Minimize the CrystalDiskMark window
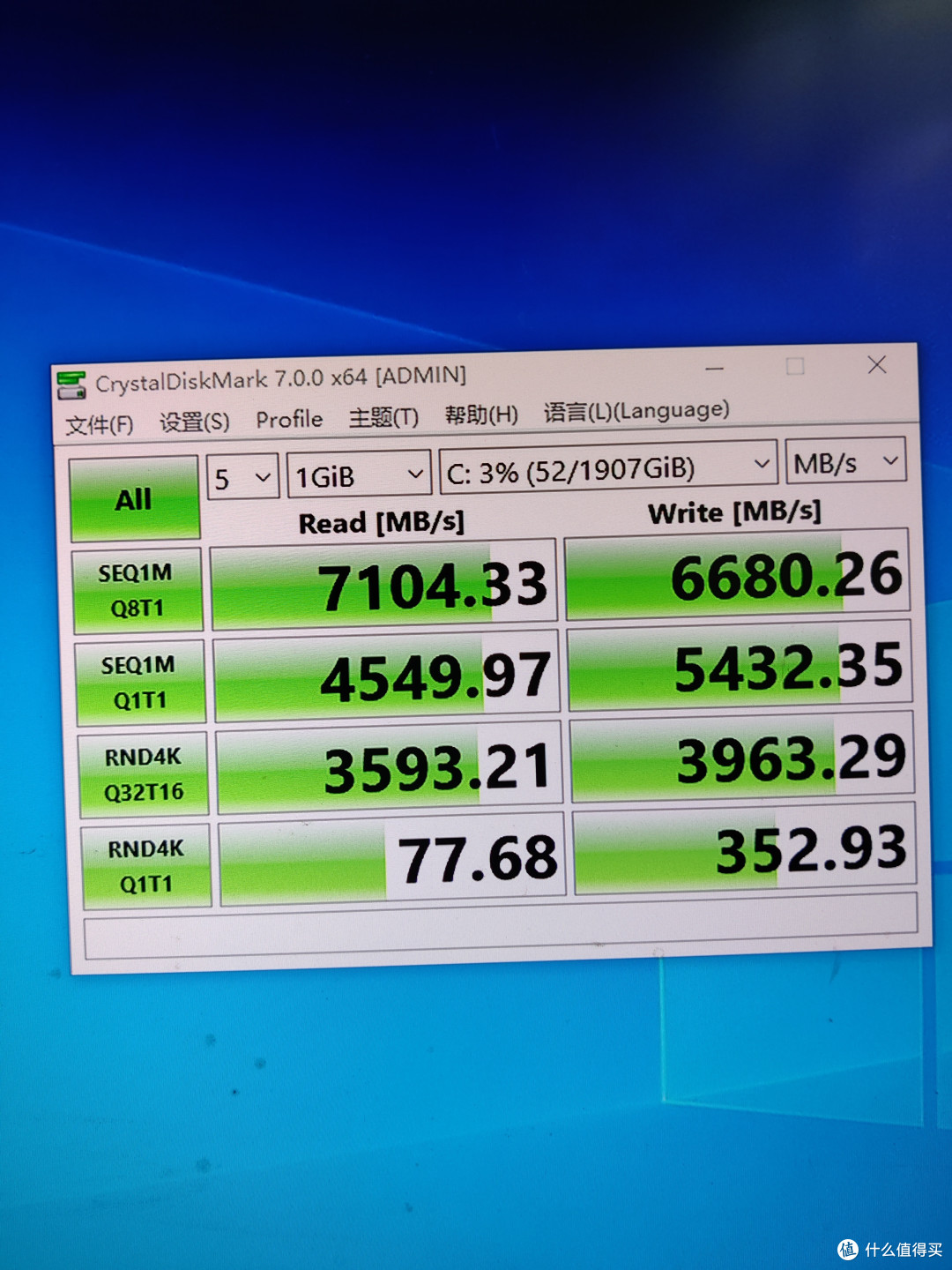The width and height of the screenshot is (952, 1270). point(715,369)
